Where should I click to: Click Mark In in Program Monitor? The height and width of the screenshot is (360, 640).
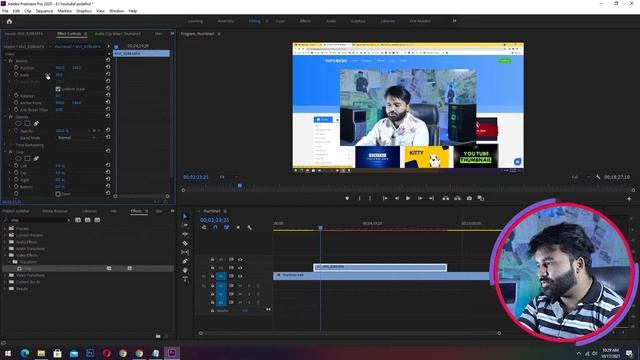359,198
